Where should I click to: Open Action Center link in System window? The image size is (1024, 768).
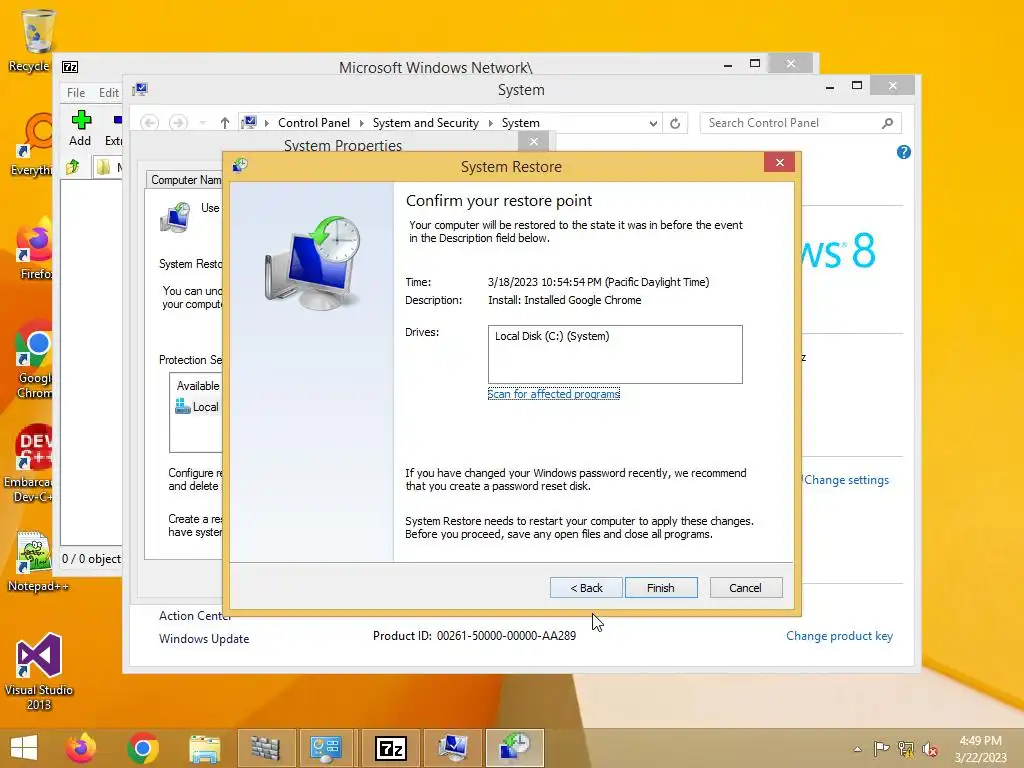195,616
